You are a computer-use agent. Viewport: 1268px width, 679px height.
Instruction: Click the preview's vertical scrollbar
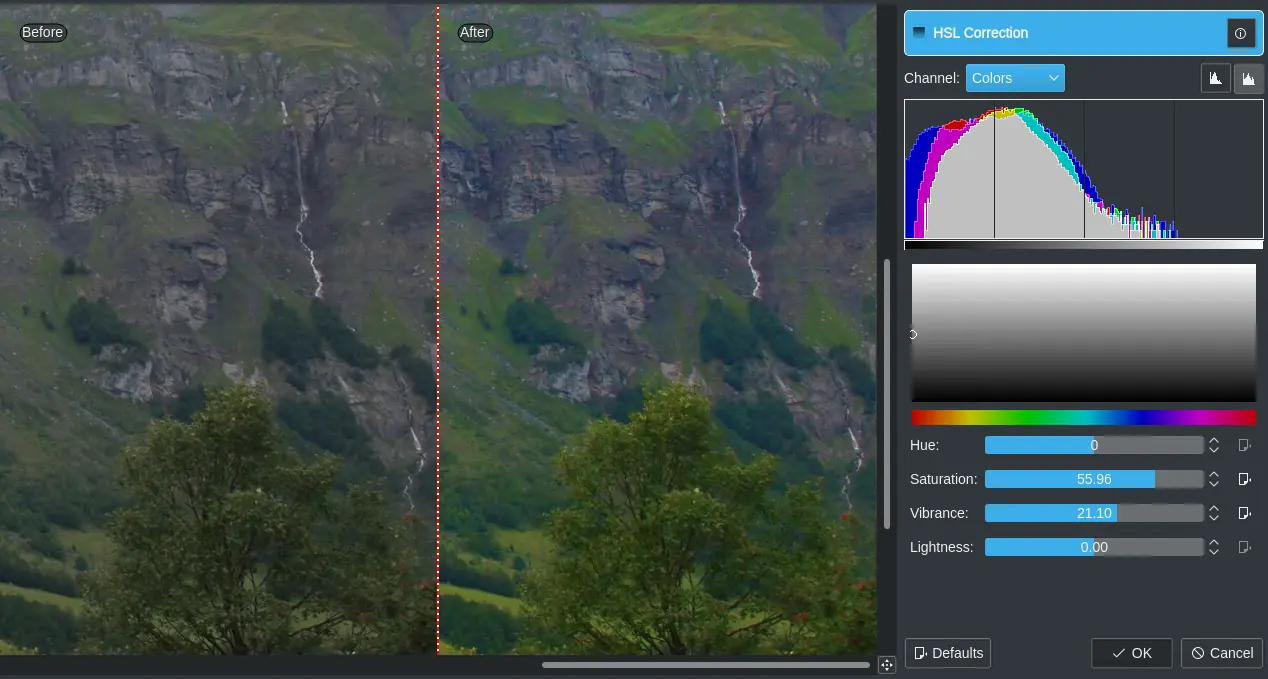click(x=886, y=394)
